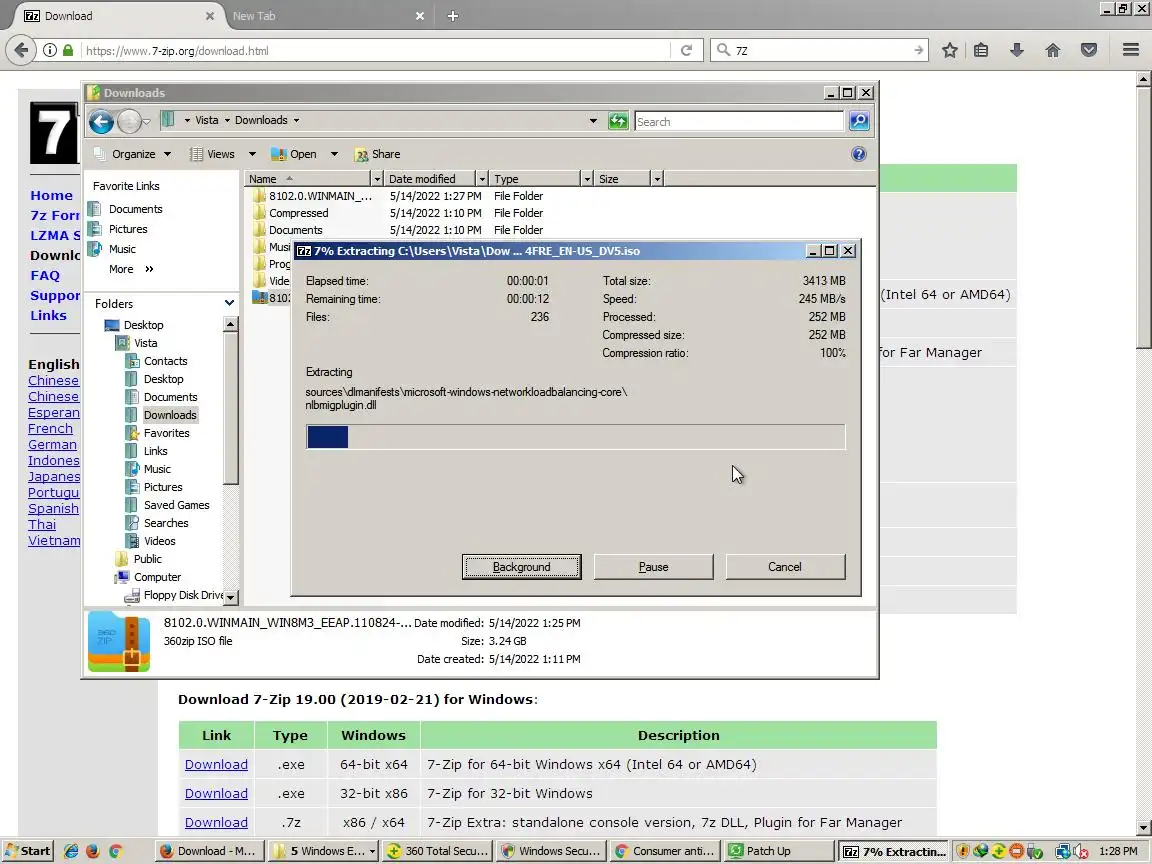Collapse the Folders pane chevron
This screenshot has width=1152, height=864.
tap(229, 303)
